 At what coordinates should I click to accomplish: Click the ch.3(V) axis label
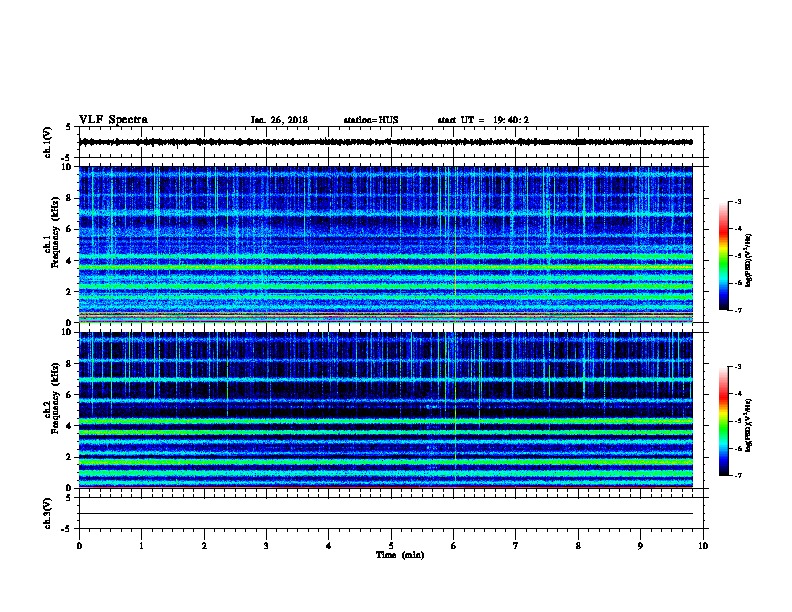47,513
